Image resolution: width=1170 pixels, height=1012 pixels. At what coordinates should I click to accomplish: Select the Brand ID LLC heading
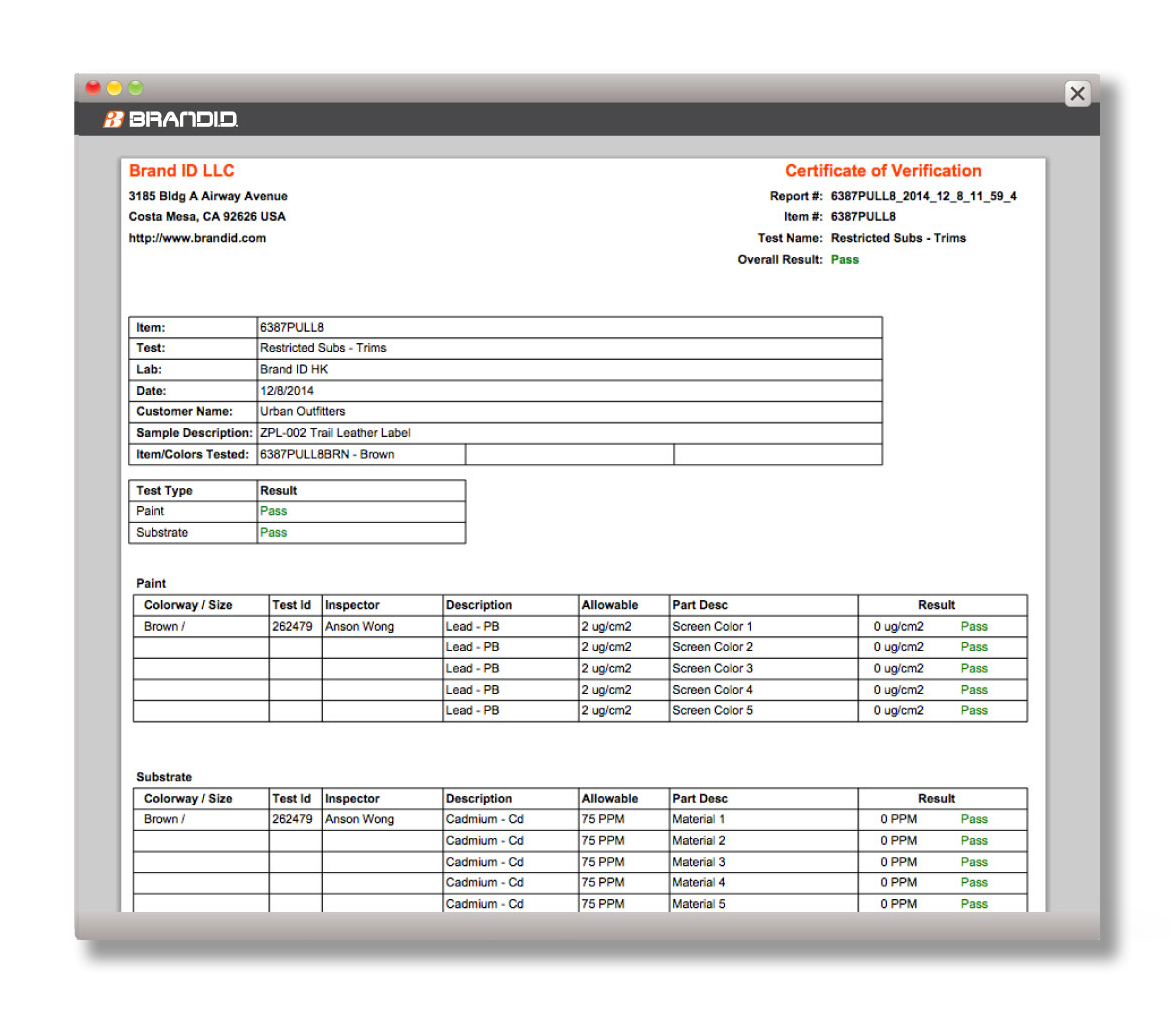pyautogui.click(x=181, y=171)
